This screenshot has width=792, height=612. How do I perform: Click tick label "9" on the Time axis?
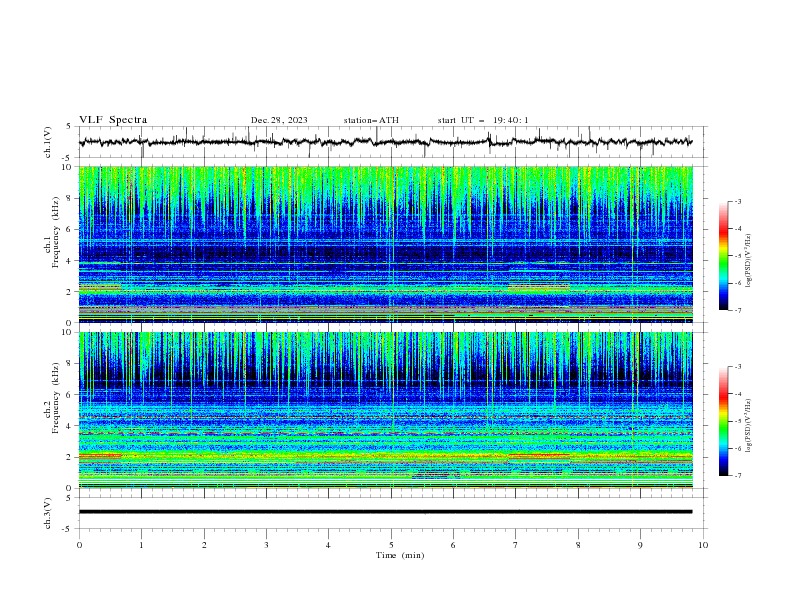click(640, 545)
